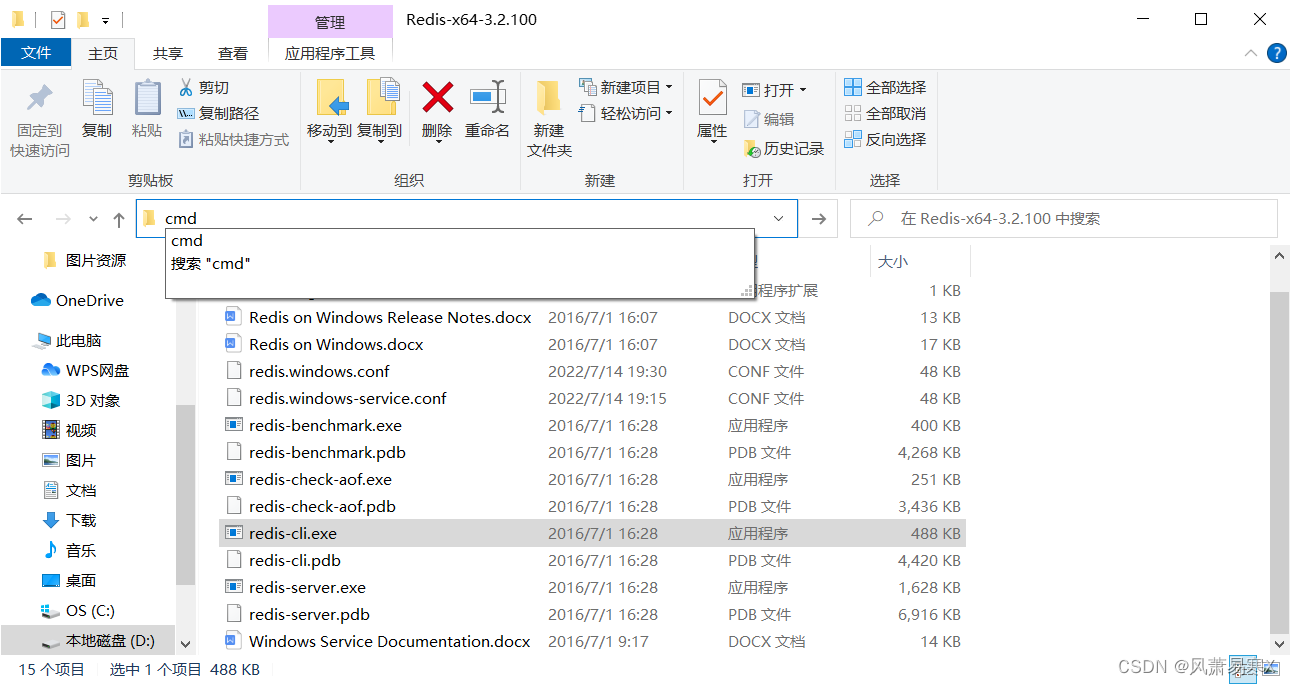Select the Manage (管理) contextual tab

point(330,21)
